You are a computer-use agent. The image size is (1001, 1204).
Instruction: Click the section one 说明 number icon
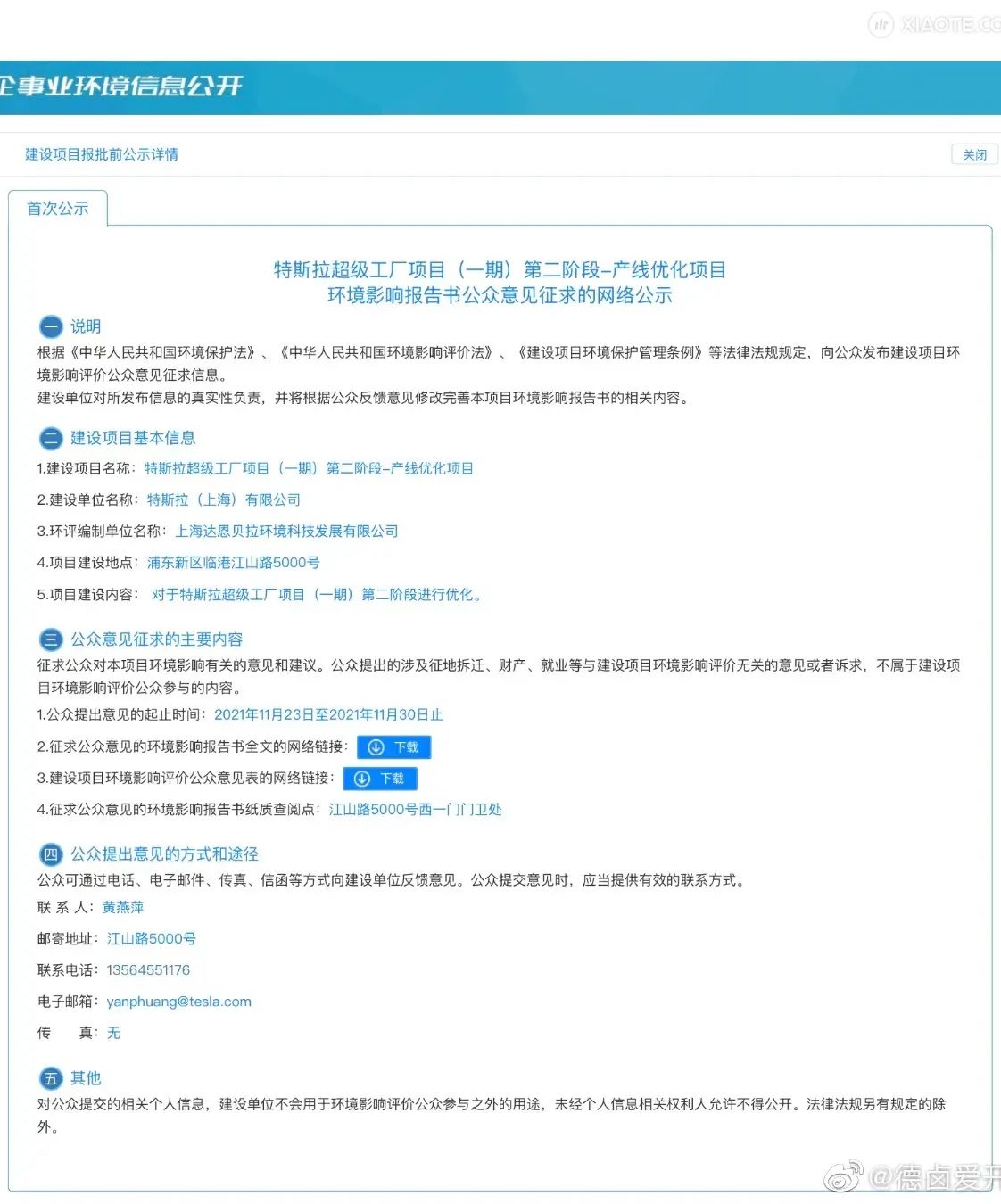click(51, 327)
